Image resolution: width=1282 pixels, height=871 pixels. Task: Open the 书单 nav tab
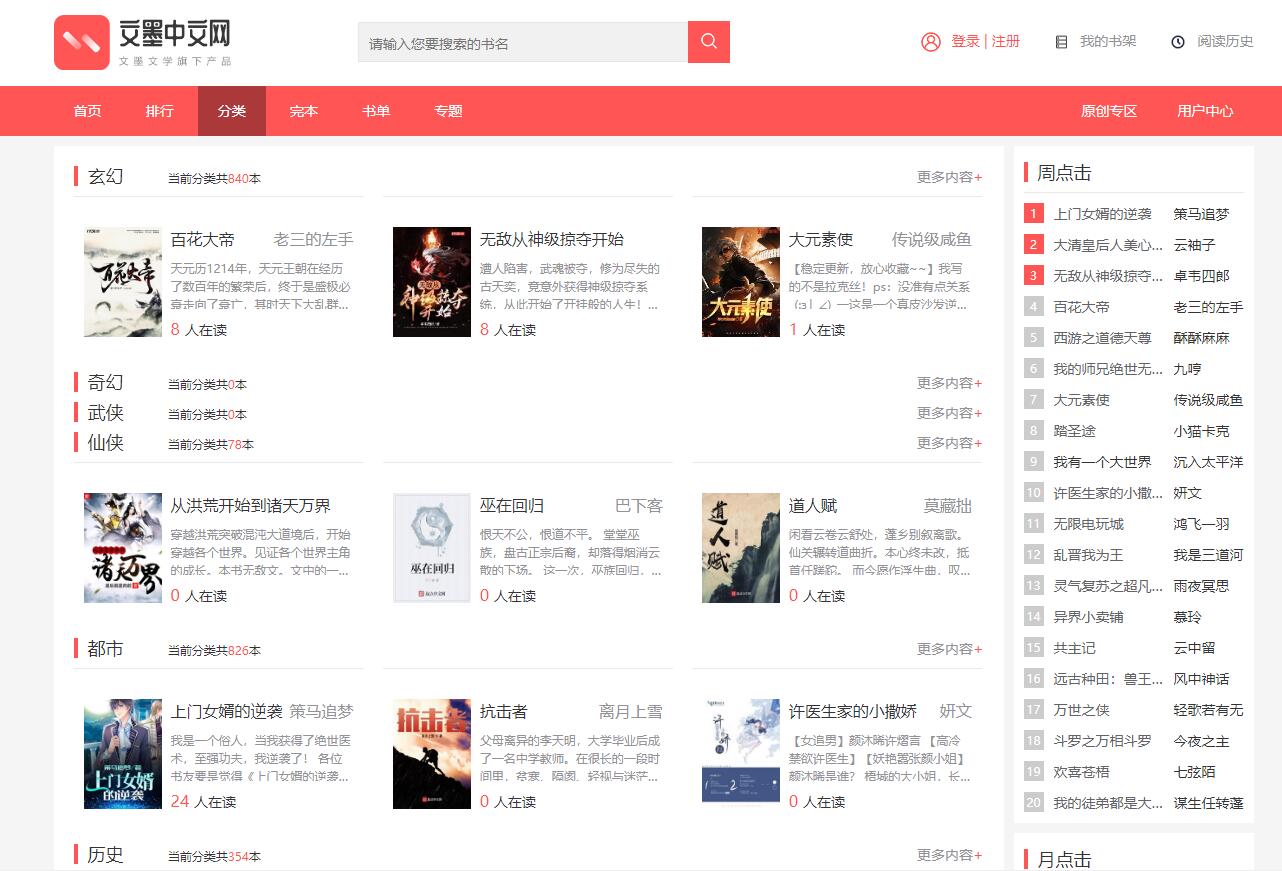tap(376, 111)
